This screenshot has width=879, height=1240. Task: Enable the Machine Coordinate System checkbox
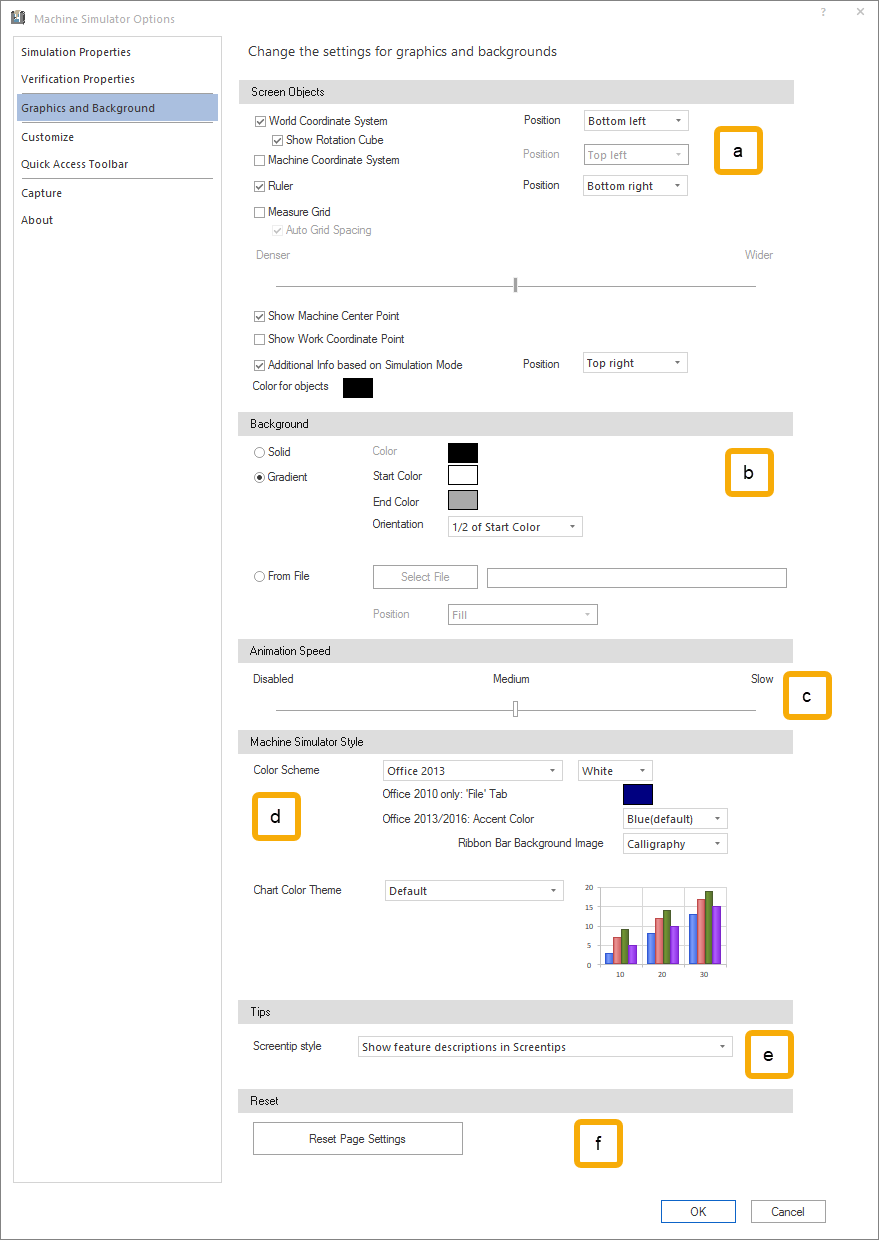[260, 160]
